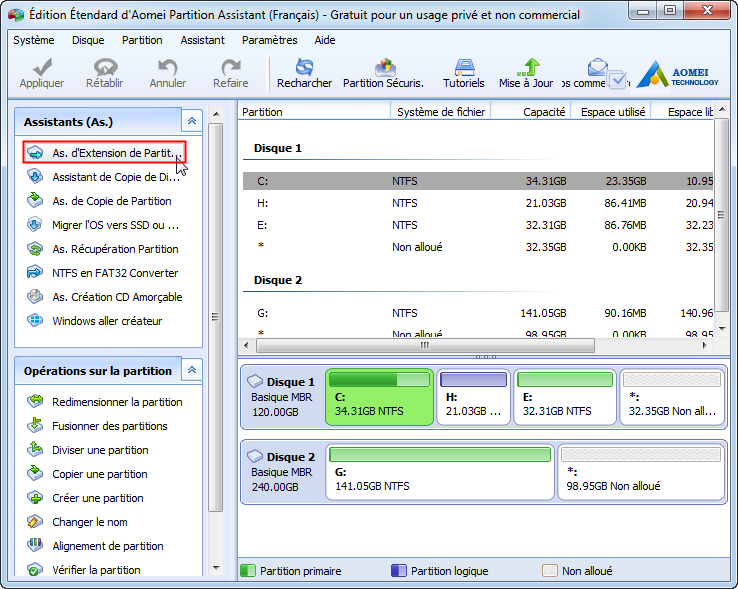Image resolution: width=738 pixels, height=589 pixels.
Task: Click the As. Création CD Amorçable icon
Action: click(35, 297)
